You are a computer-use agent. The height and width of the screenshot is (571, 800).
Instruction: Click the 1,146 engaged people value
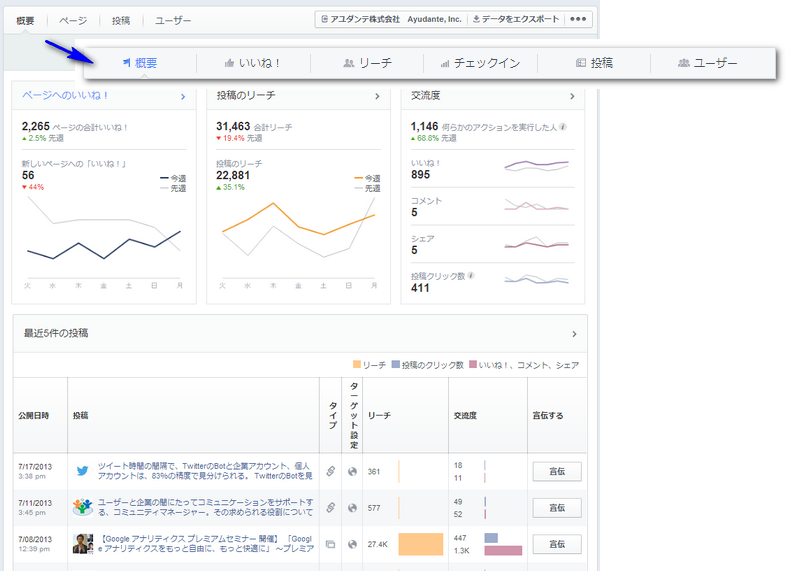(x=424, y=126)
